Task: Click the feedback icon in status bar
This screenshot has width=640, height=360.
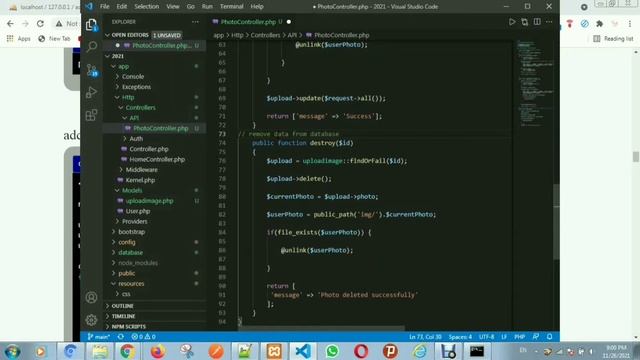Action: coord(536,337)
